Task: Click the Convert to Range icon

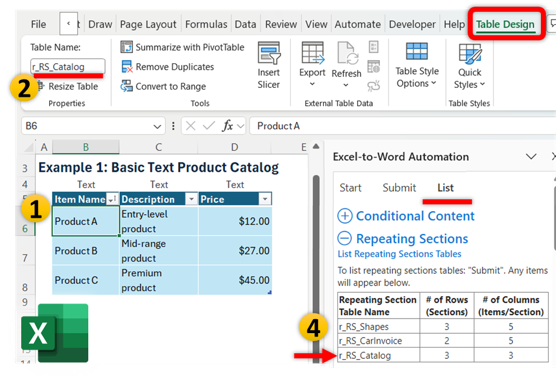Action: tap(126, 86)
